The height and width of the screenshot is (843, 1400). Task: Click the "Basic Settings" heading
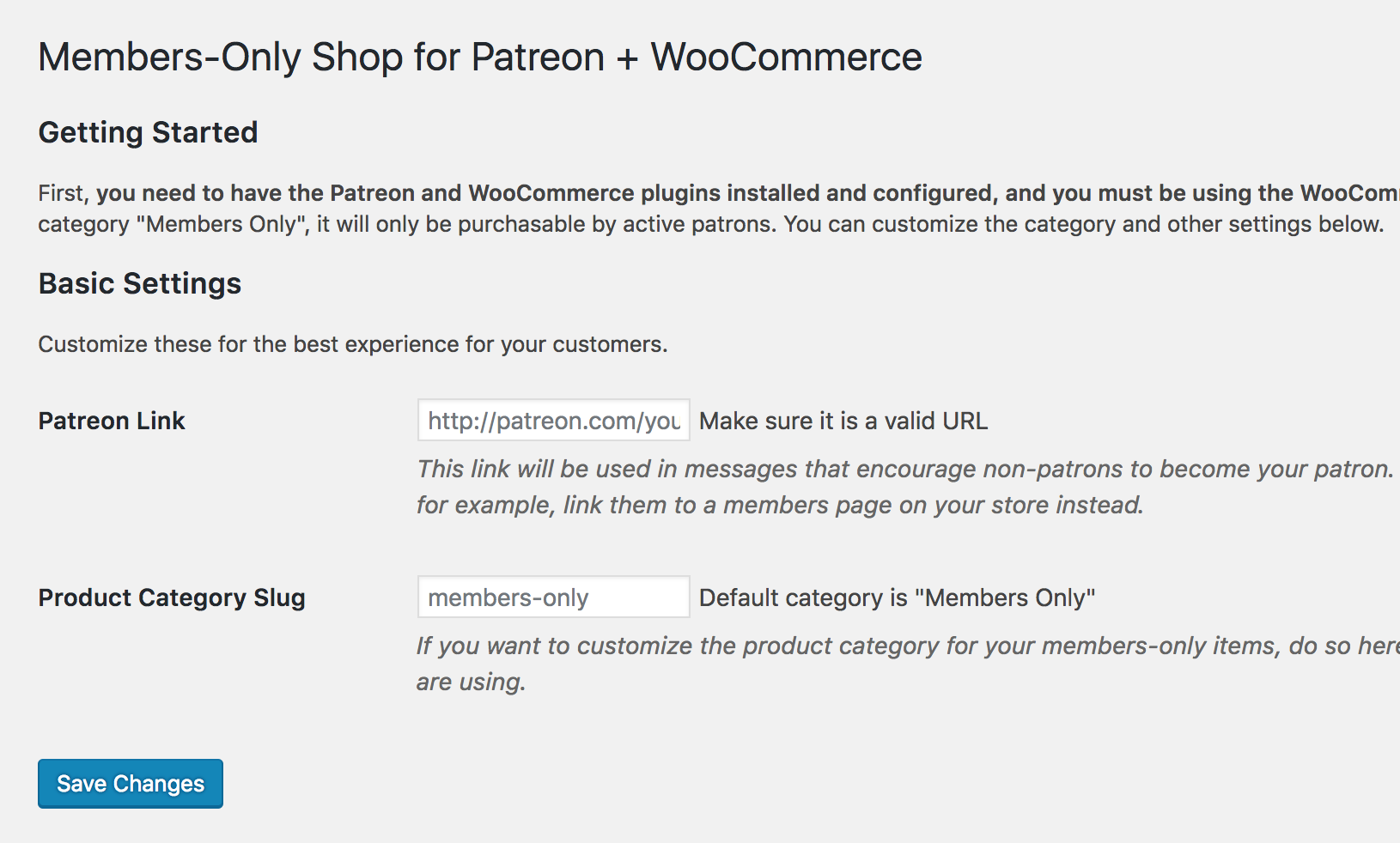click(140, 283)
